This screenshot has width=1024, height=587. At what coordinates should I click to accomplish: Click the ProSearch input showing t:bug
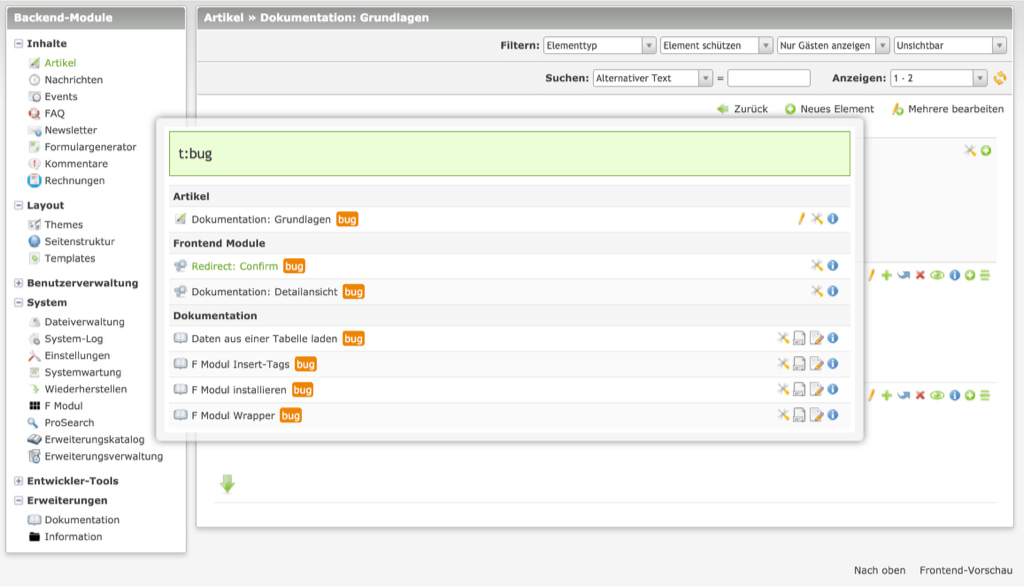[509, 153]
